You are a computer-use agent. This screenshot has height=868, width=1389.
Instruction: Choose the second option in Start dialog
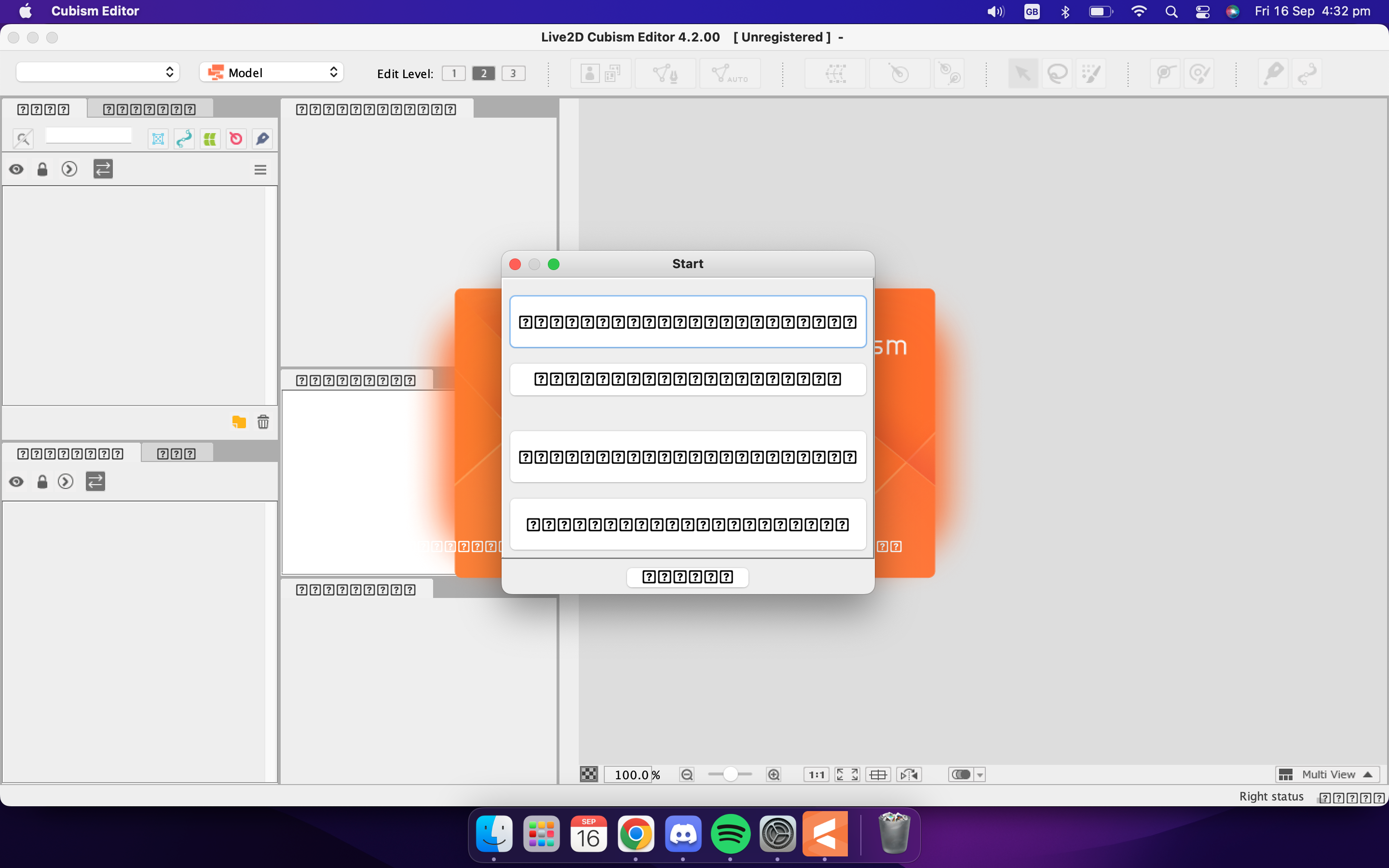coord(688,379)
